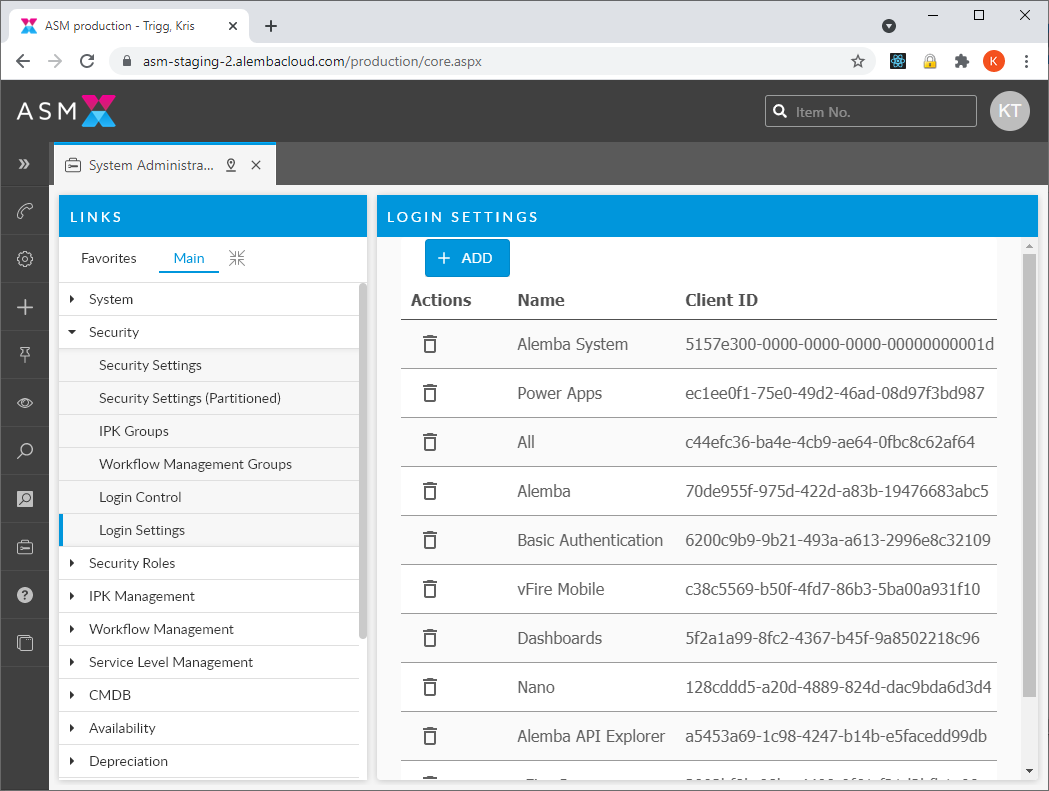
Task: Switch to the Favorites tab
Action: [x=109, y=258]
